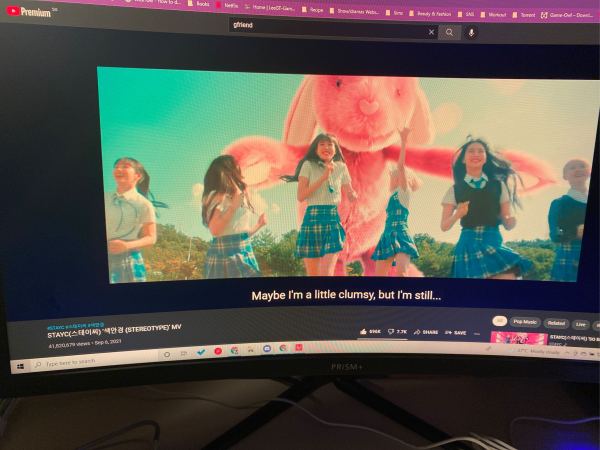This screenshot has height=450, width=600.
Task: Open the Game-Owl bookmark
Action: tap(567, 15)
